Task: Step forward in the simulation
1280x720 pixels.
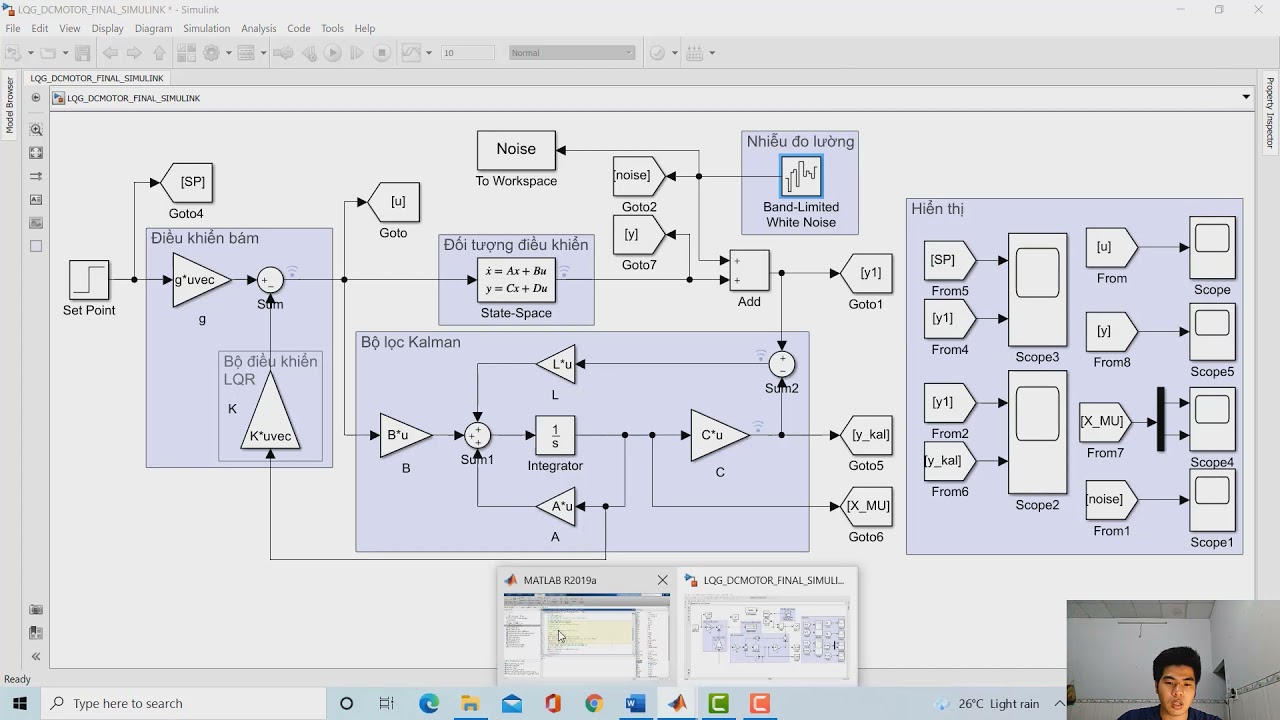Action: 357,53
